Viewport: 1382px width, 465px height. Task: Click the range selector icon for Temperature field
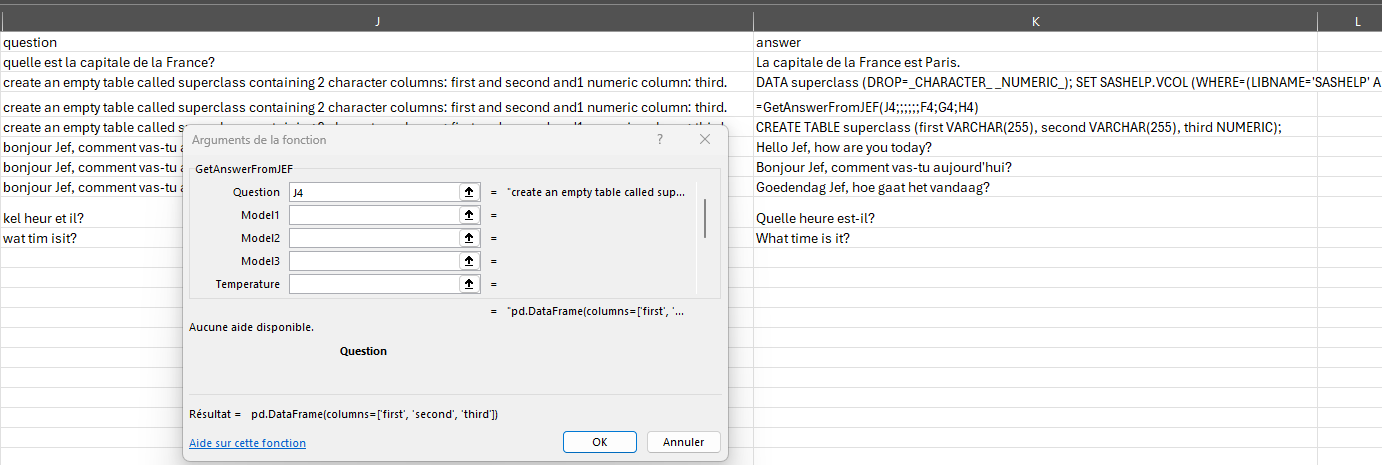467,284
